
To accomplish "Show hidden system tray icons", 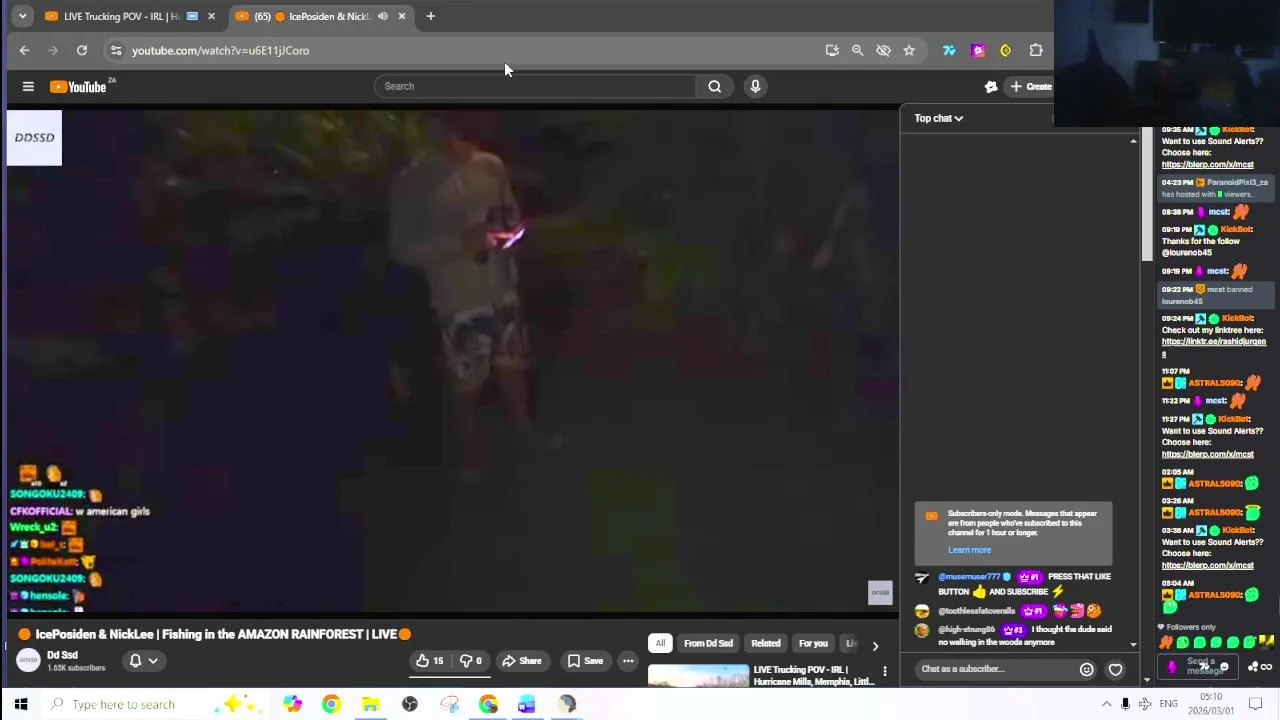I will [x=1106, y=704].
